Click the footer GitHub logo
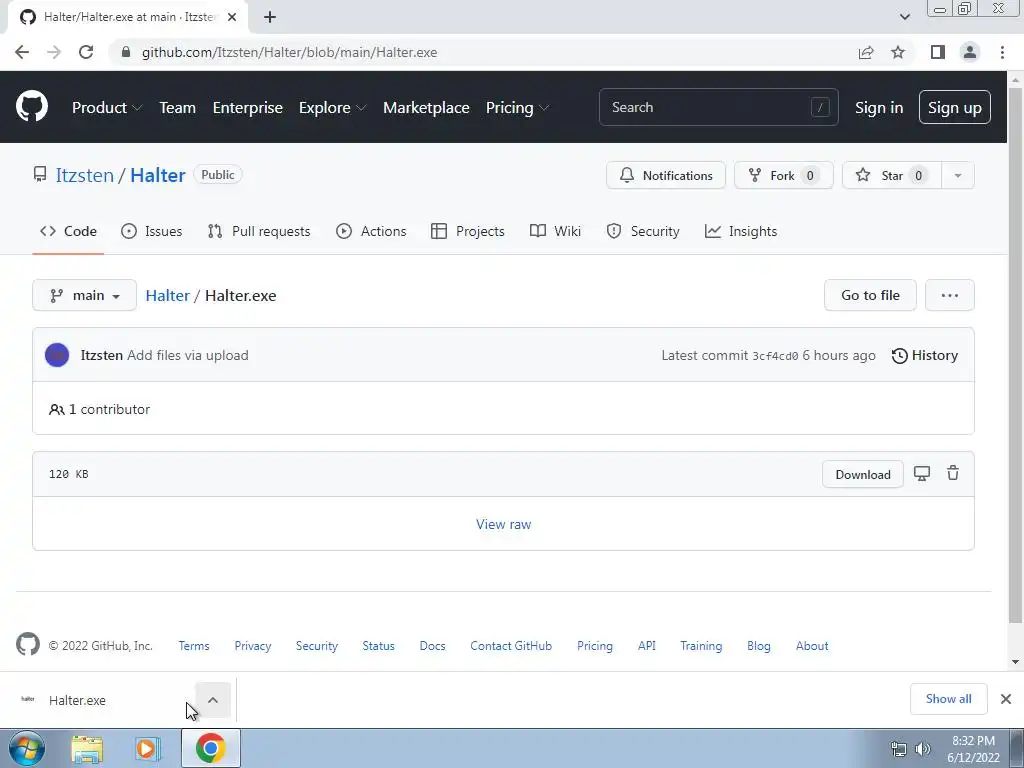This screenshot has width=1024, height=768. click(x=27, y=645)
